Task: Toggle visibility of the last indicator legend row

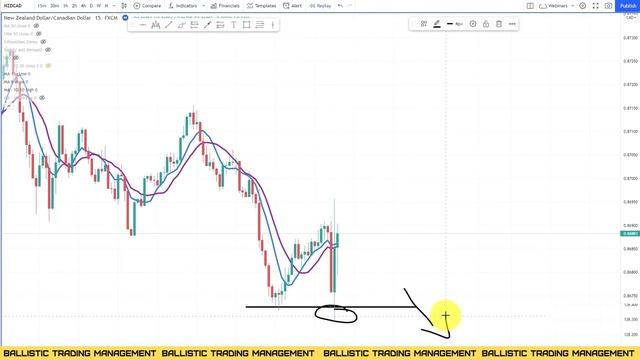Action: click(x=42, y=98)
